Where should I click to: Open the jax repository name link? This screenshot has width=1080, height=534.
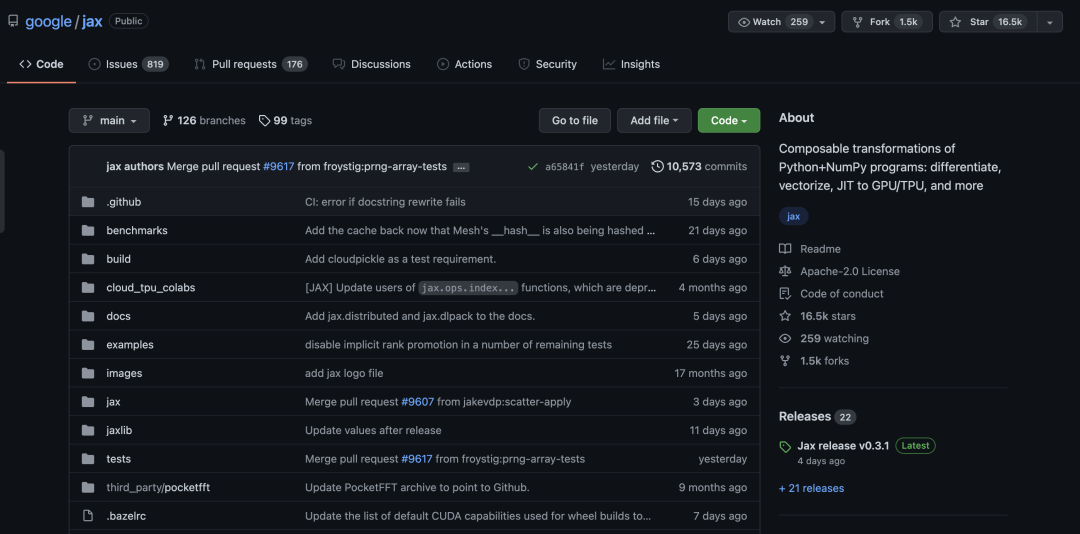[x=92, y=21]
